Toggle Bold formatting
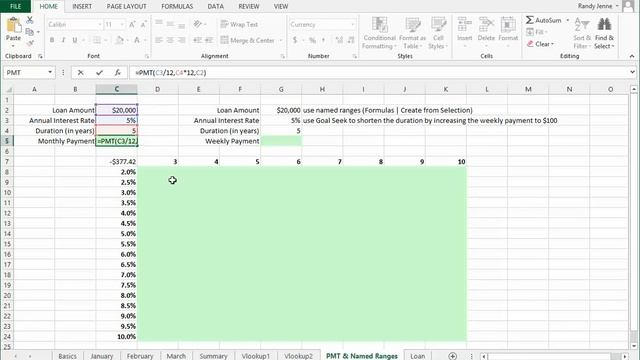640x360 pixels. coord(52,40)
